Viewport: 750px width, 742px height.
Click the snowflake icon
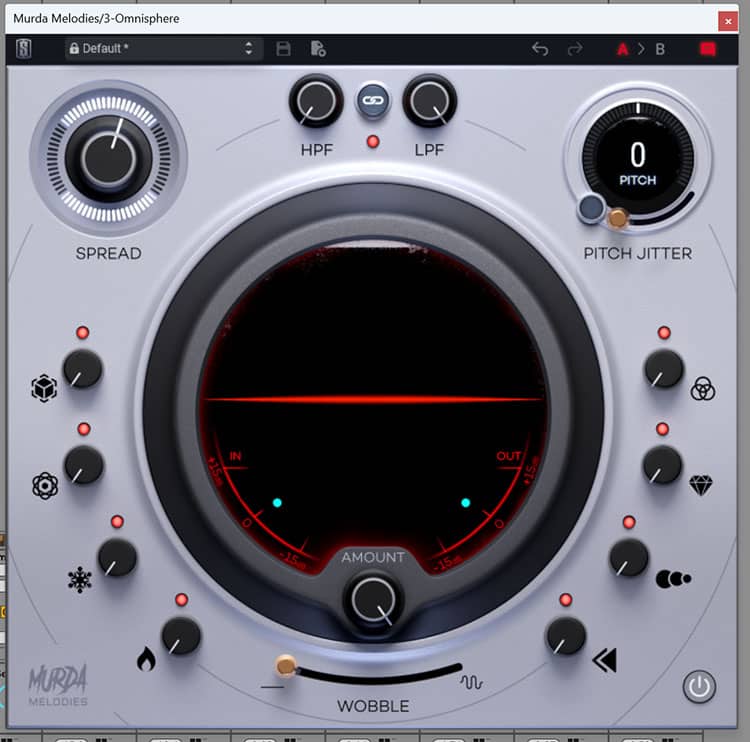point(80,580)
